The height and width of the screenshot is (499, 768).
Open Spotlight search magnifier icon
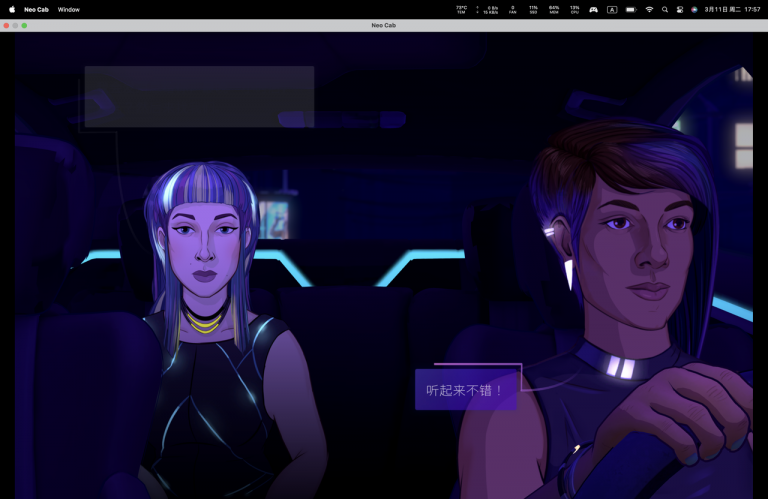coord(665,10)
